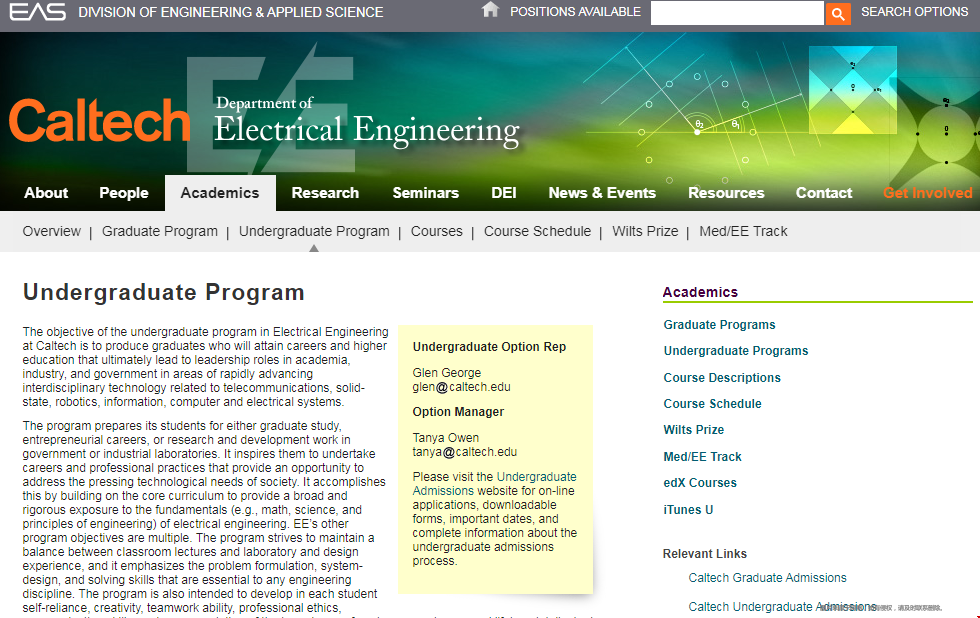
Task: Go to Course Schedule subnav item
Action: click(x=538, y=231)
